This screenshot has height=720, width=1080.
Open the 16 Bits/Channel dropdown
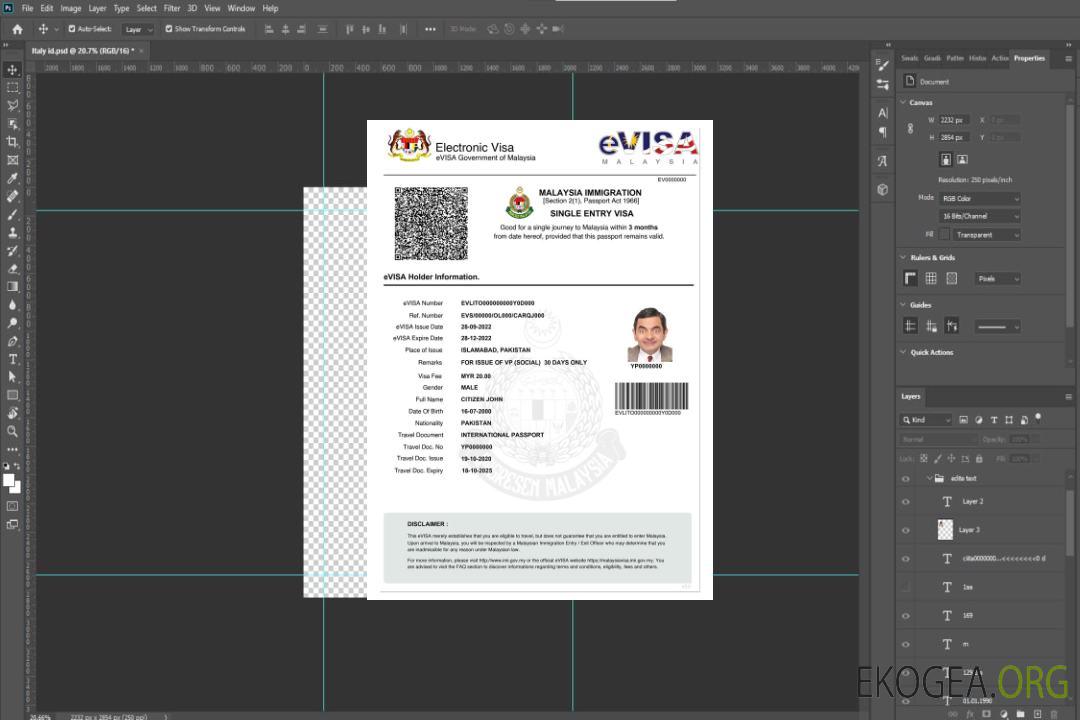coord(979,216)
